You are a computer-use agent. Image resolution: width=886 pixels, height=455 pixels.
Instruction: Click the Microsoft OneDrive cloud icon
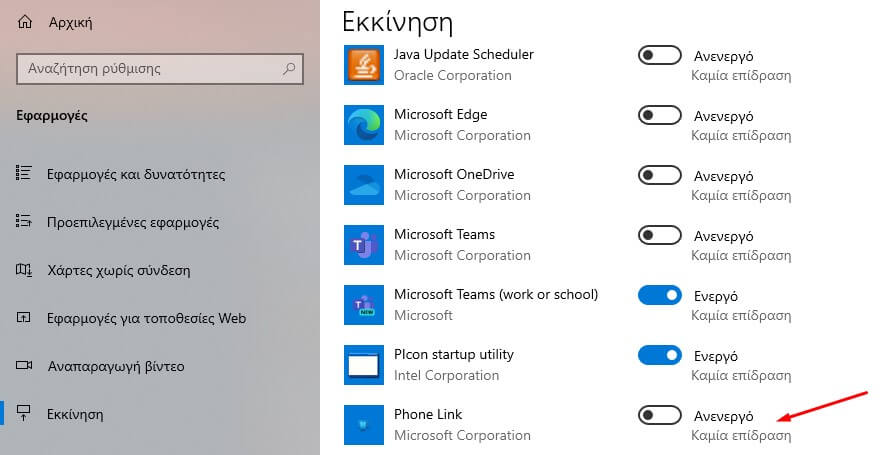(x=363, y=185)
